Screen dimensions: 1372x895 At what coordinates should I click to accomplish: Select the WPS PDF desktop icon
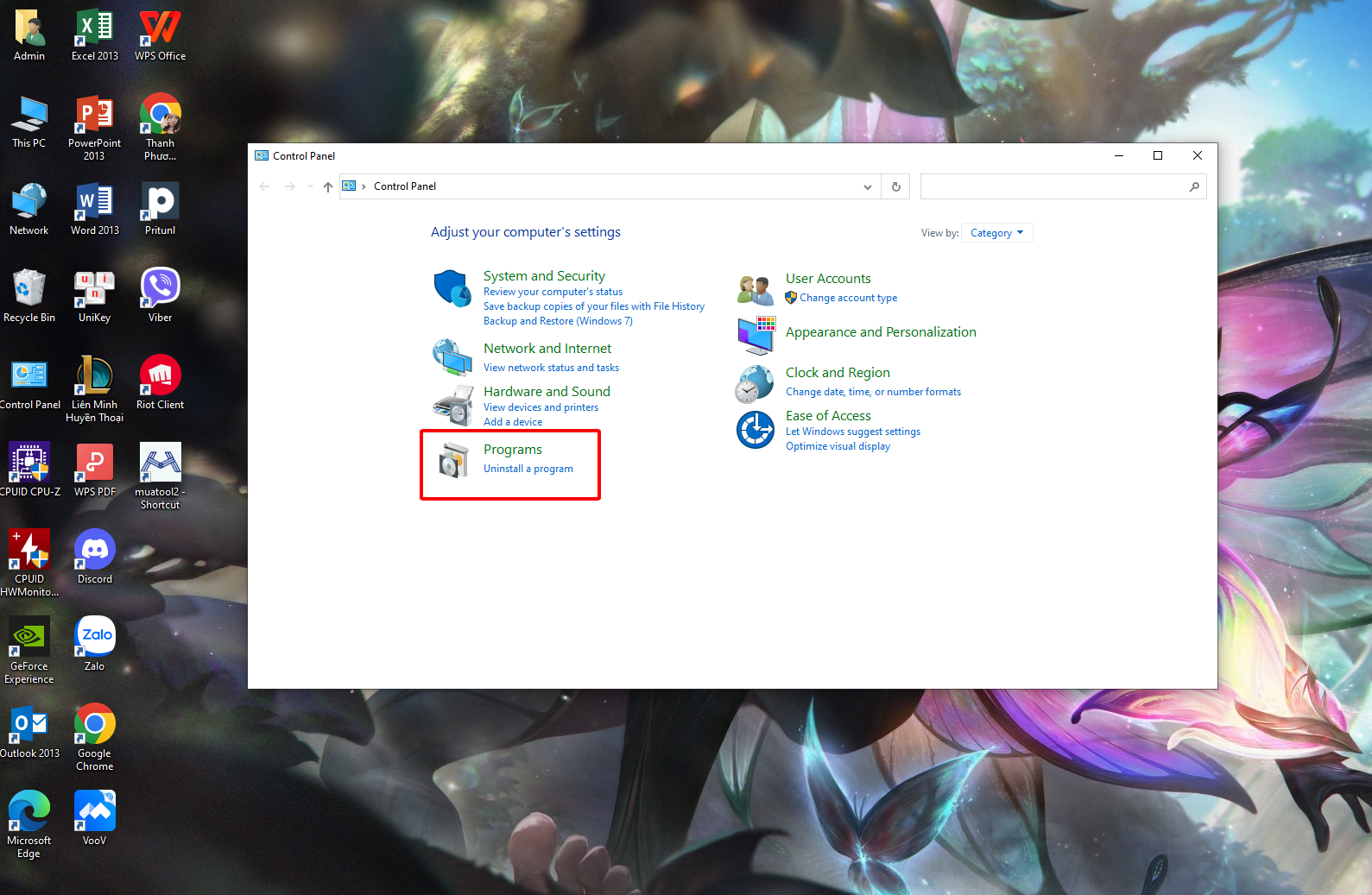pos(95,470)
